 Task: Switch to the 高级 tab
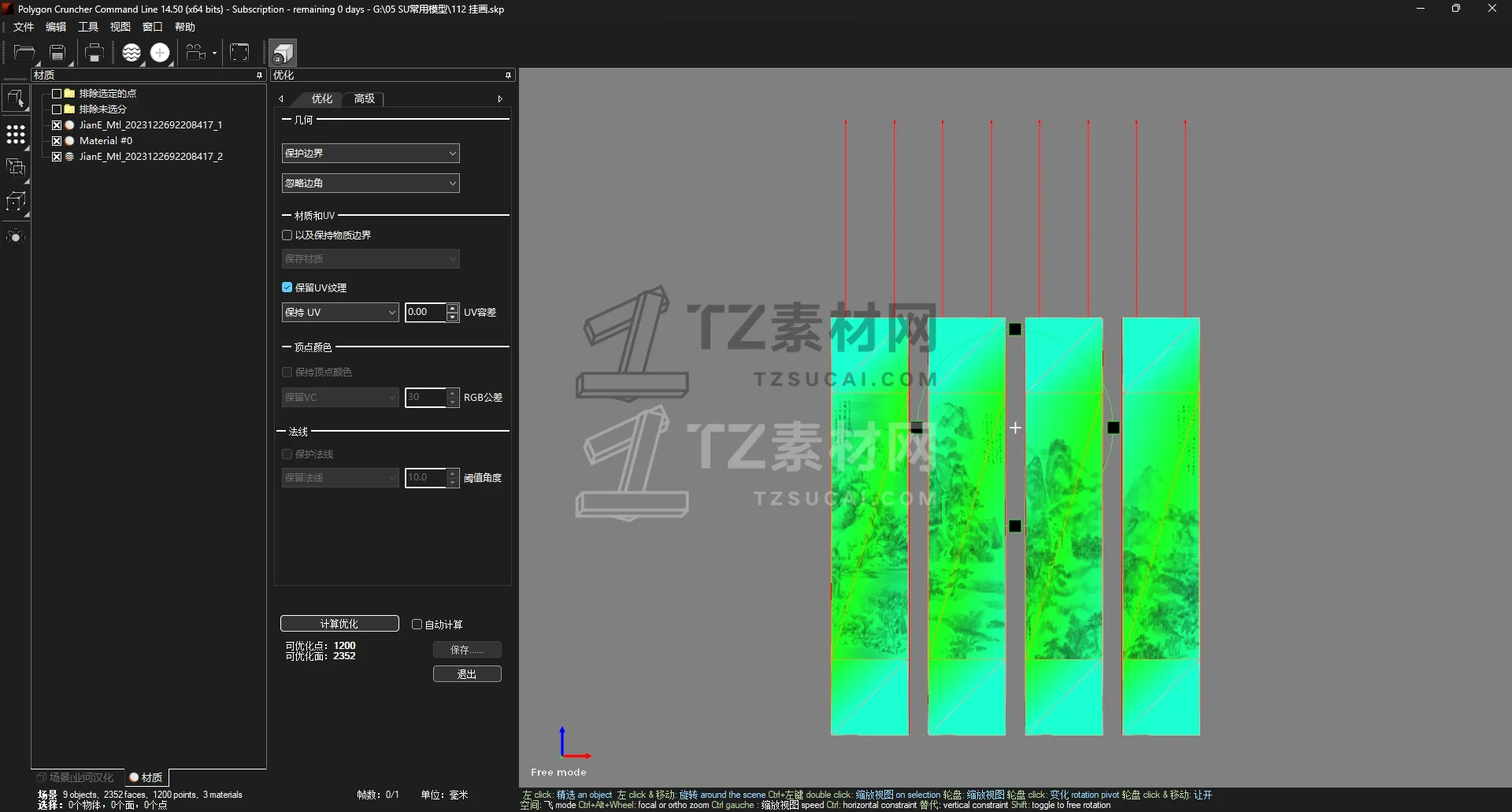pyautogui.click(x=365, y=98)
